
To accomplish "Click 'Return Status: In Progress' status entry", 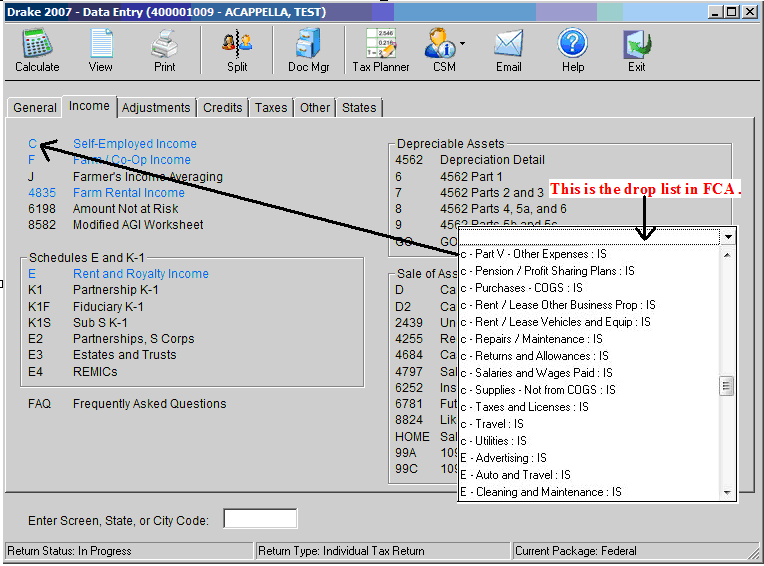I will [129, 551].
